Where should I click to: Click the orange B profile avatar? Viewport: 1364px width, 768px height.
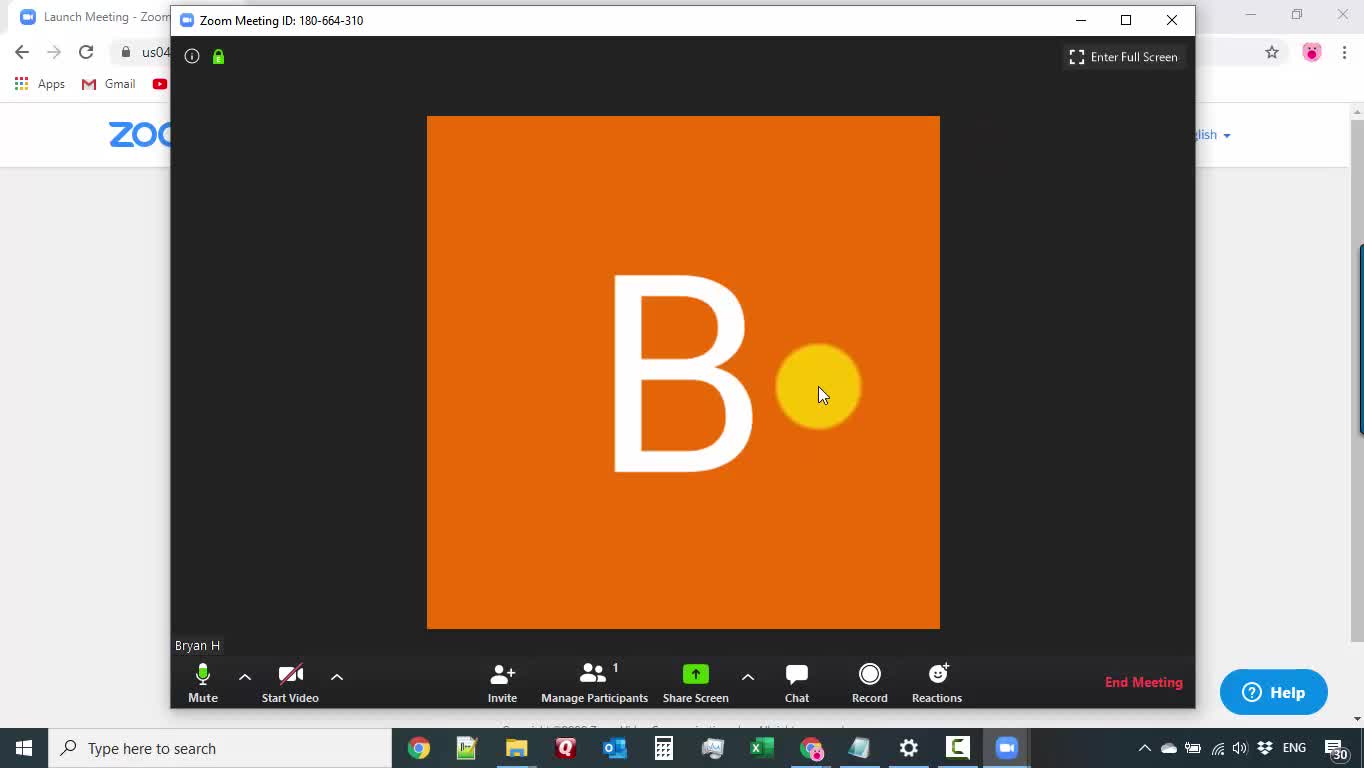tap(683, 372)
